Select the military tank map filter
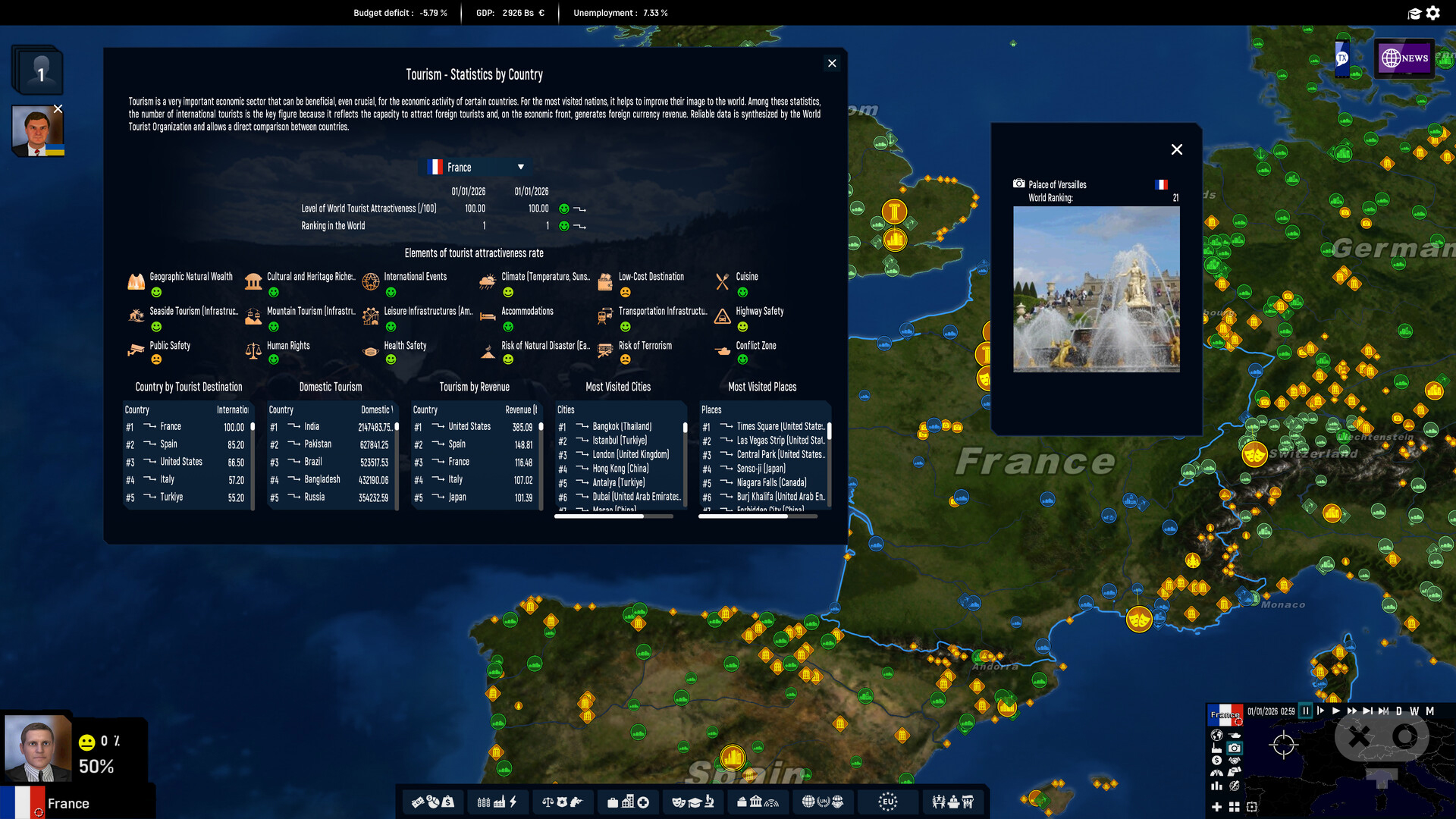 click(1235, 736)
